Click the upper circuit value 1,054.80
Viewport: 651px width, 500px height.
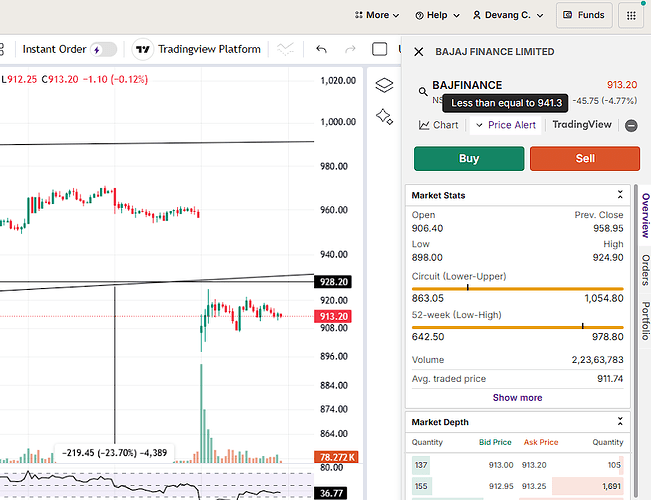pos(604,299)
